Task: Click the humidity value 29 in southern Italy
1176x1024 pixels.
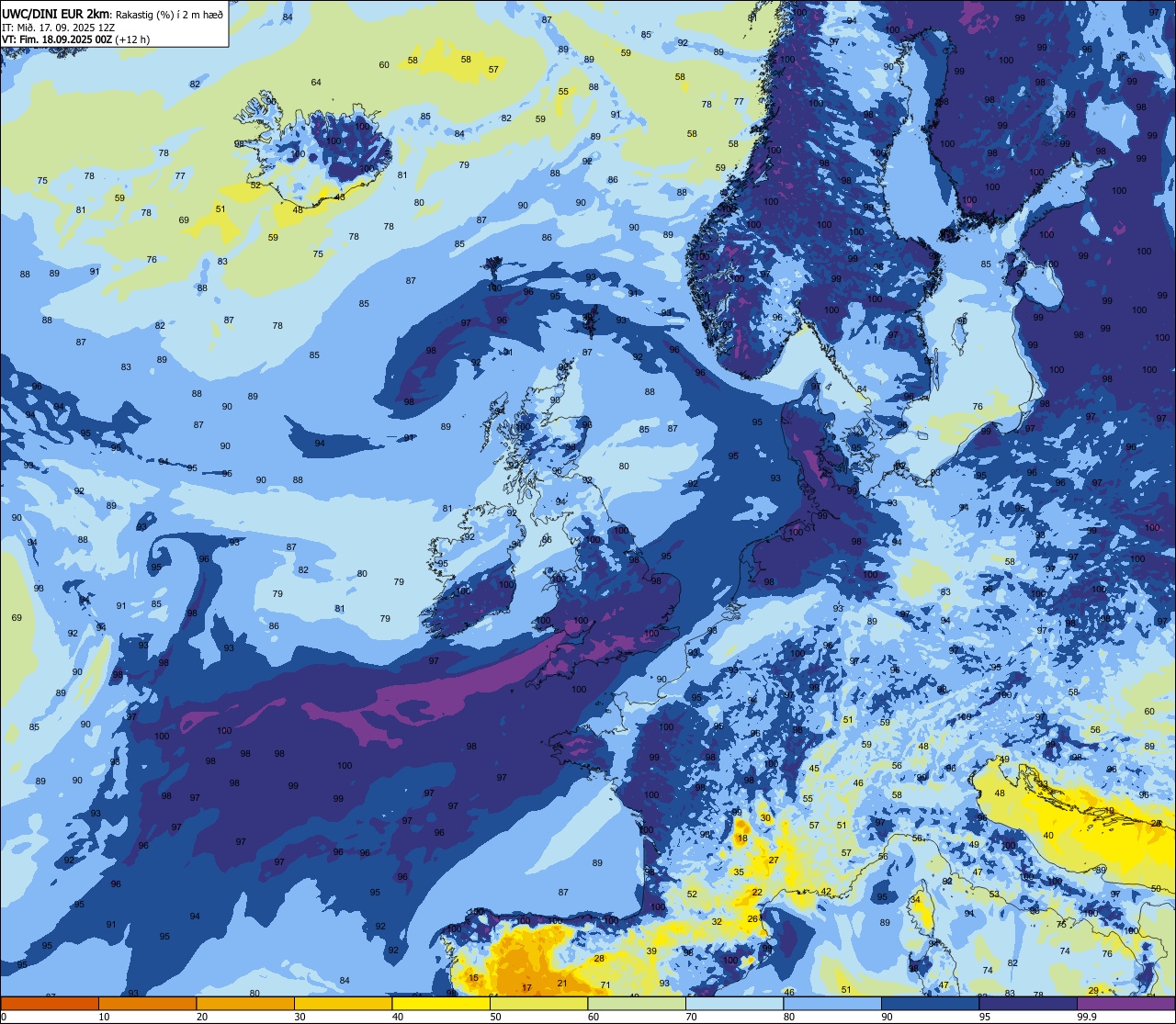Action: [1093, 990]
